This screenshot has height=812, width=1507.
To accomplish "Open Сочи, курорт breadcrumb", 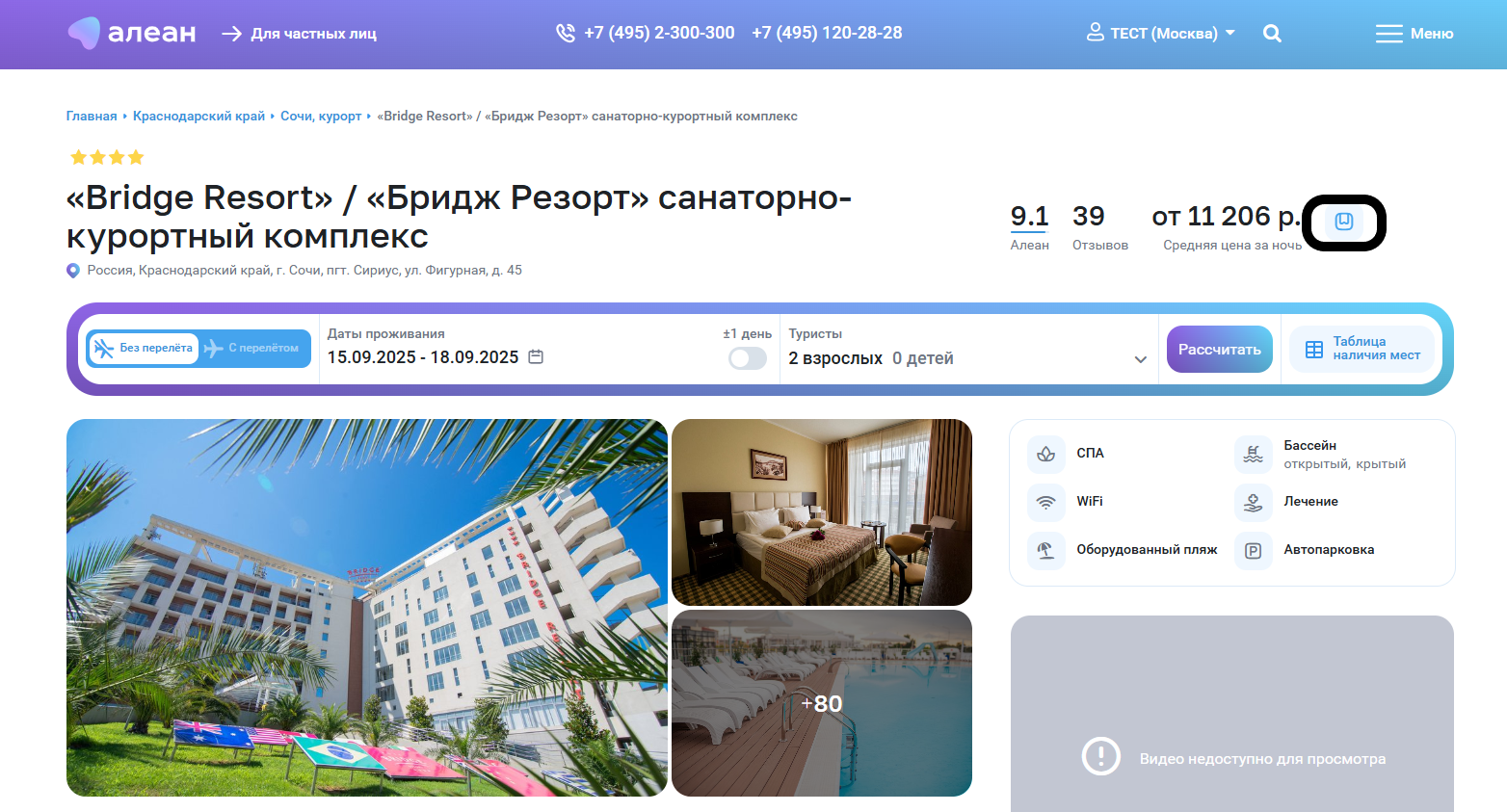I will coord(321,116).
